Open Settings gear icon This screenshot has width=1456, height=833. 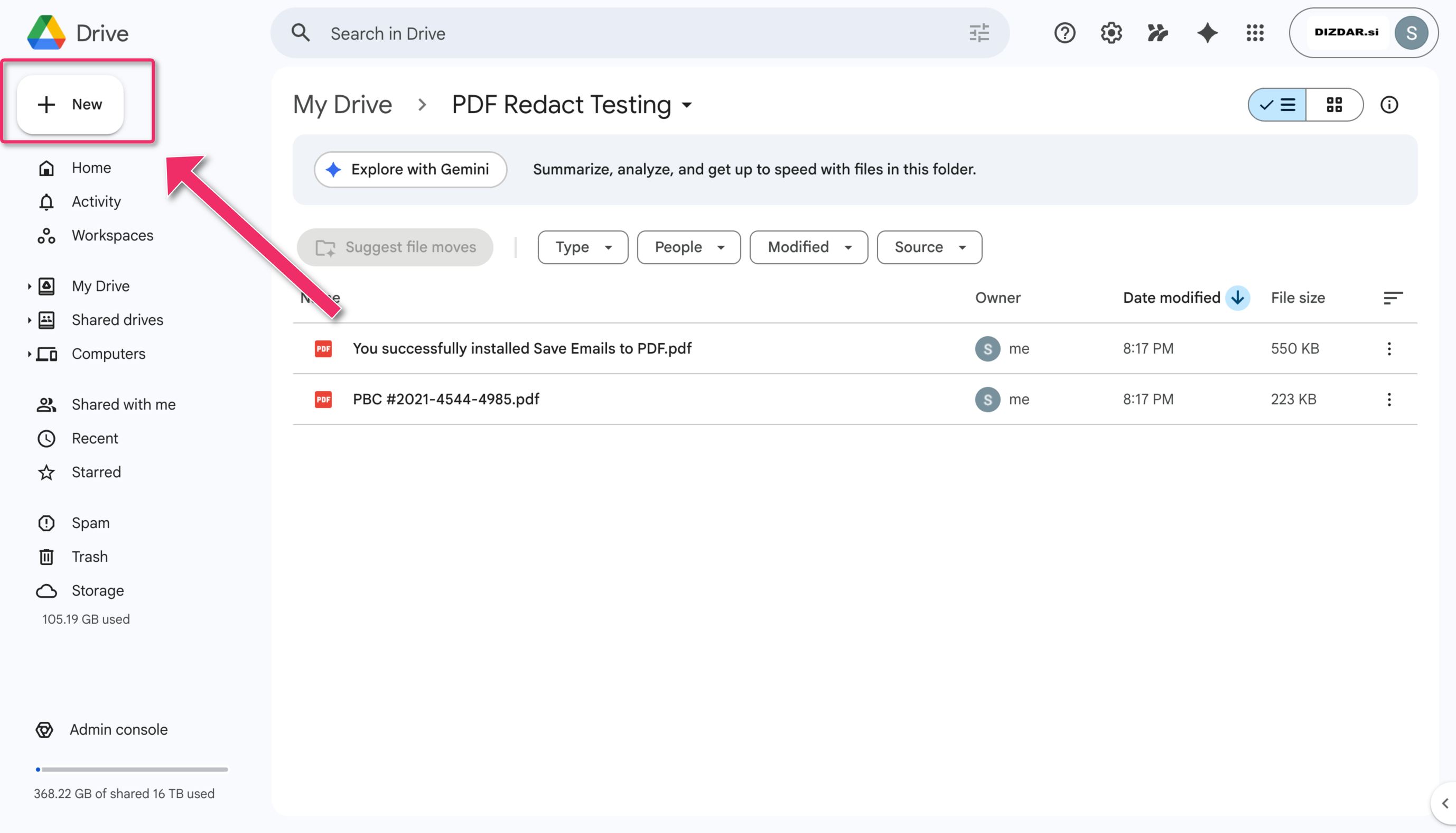coord(1110,33)
